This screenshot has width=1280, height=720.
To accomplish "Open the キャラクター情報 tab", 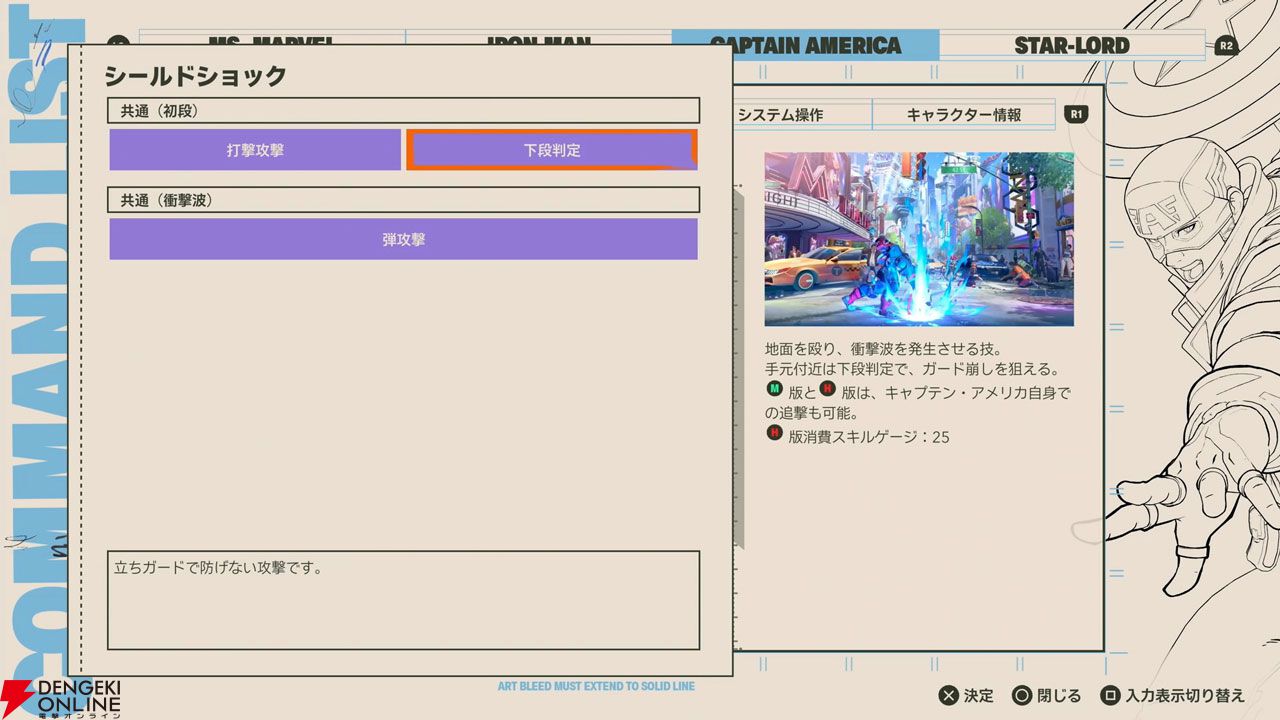I will coord(964,115).
